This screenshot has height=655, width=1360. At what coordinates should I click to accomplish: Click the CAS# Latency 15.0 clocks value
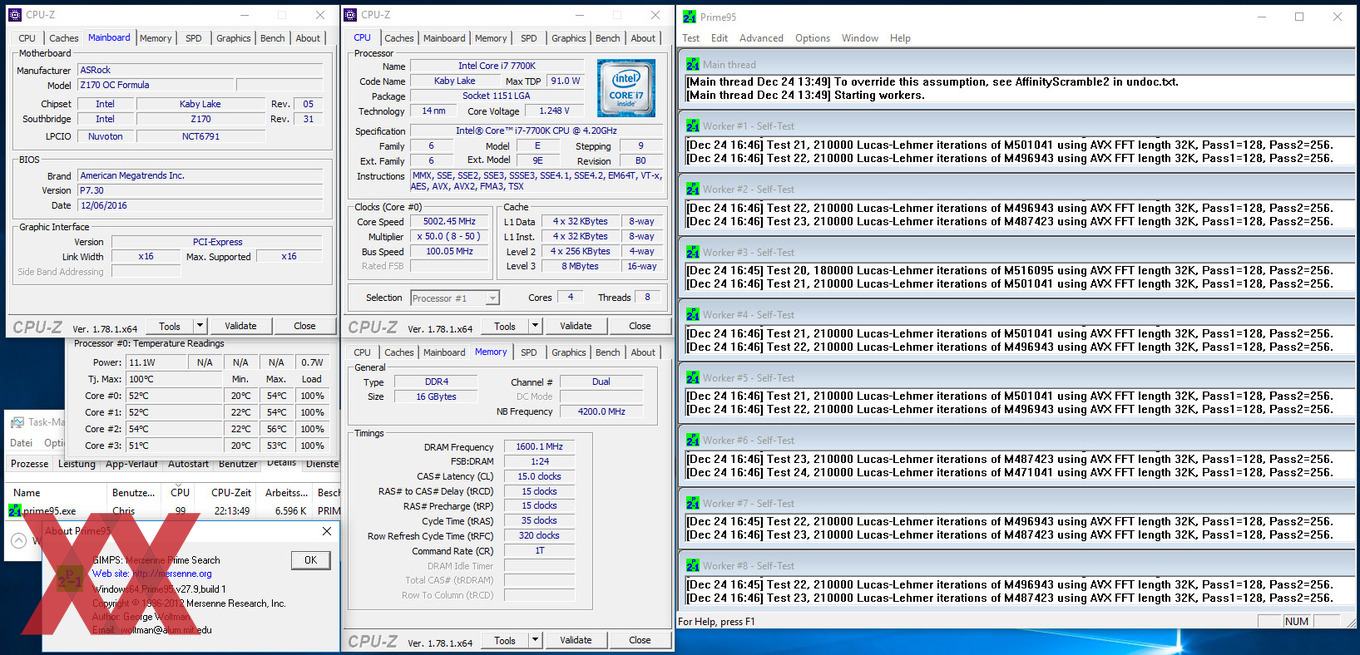point(540,476)
